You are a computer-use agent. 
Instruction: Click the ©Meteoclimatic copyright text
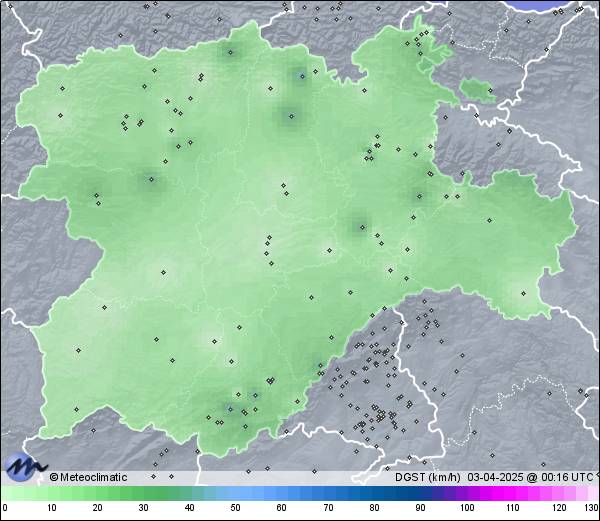pyautogui.click(x=88, y=477)
